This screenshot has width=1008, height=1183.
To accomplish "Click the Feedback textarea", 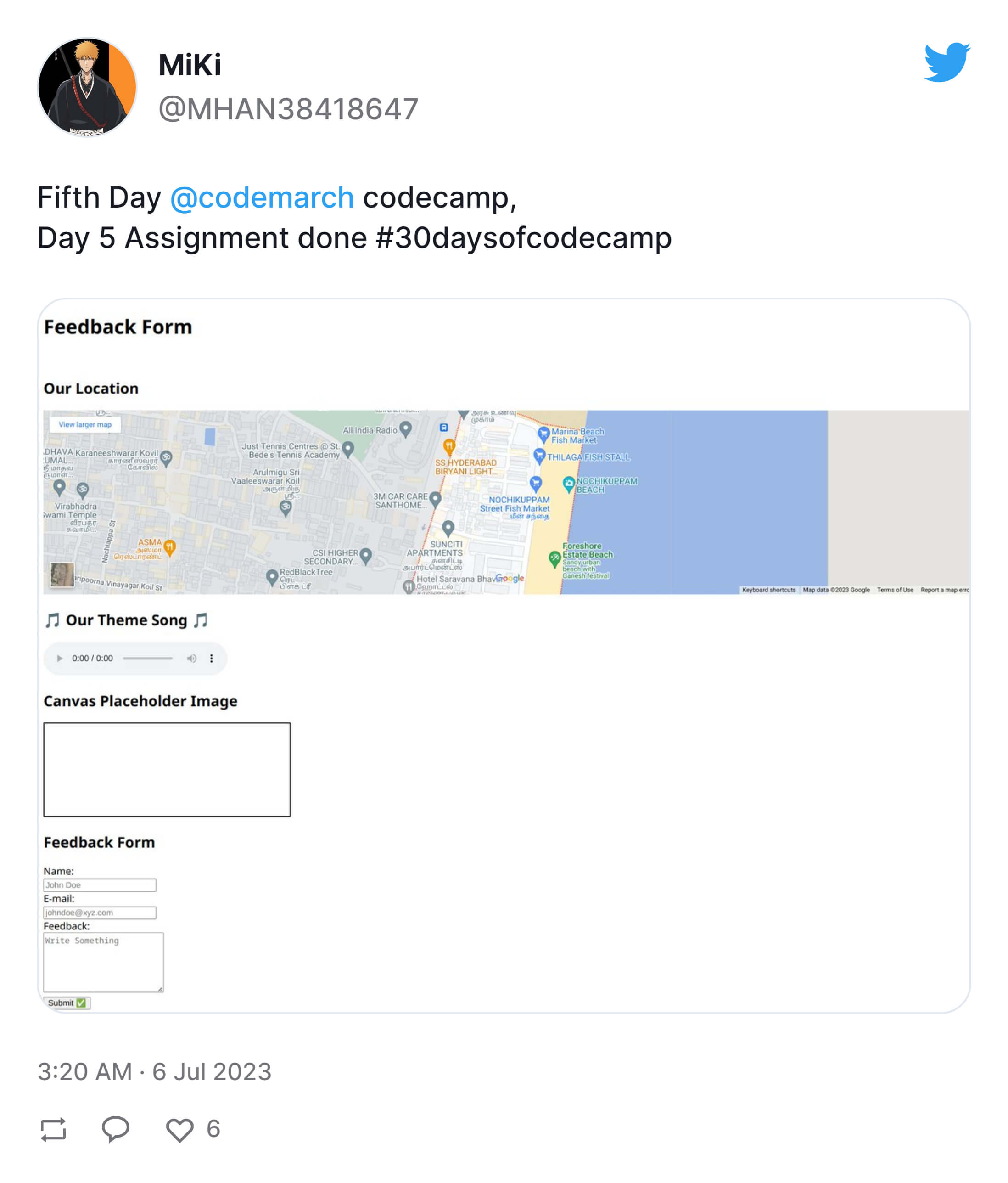I will (x=103, y=962).
